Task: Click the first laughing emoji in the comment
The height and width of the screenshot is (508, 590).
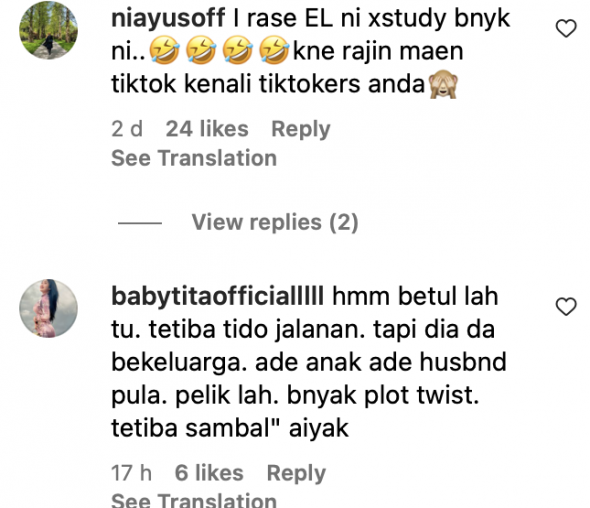Action: tap(164, 50)
